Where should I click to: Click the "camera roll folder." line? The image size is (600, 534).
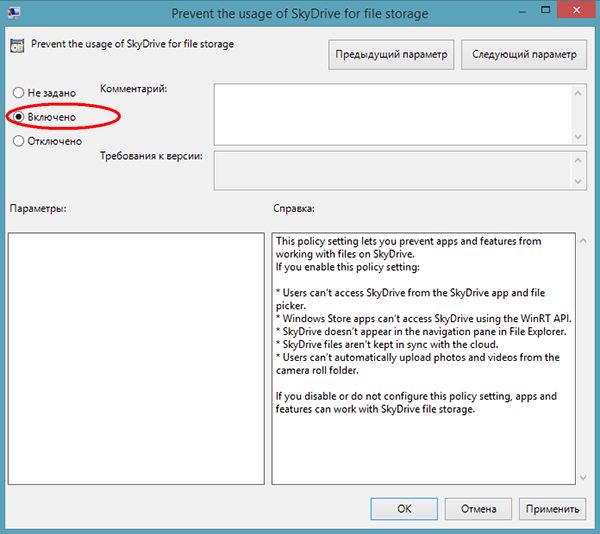317,370
